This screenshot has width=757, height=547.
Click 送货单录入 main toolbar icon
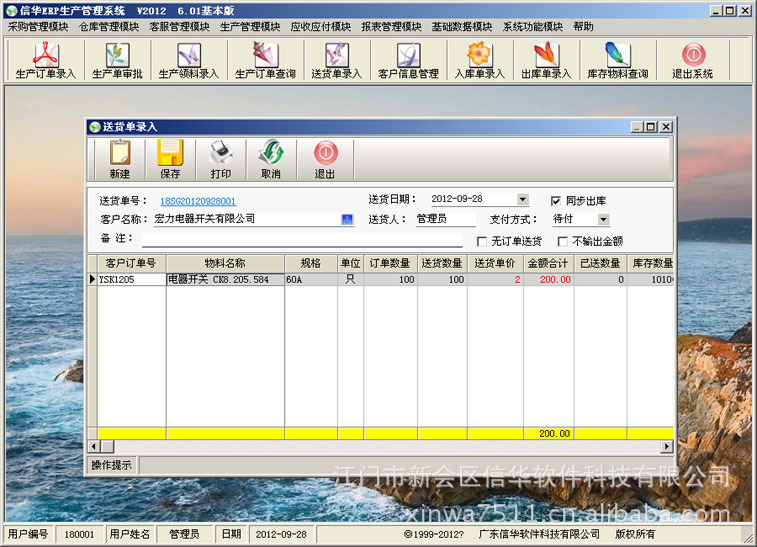click(336, 61)
